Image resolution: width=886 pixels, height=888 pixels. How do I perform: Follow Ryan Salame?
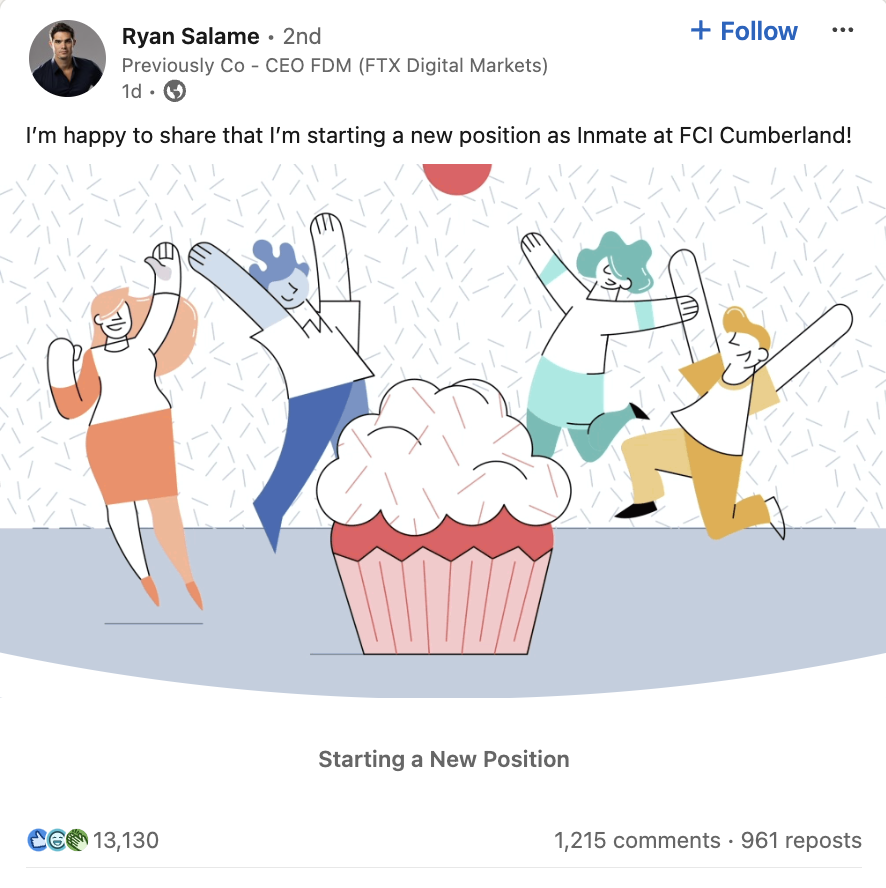coord(744,31)
